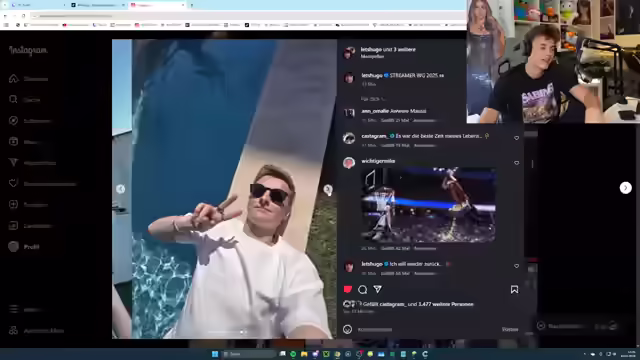Screen dimensions: 640x360
Task: Open ann_omalie commenter profile
Action: pyautogui.click(x=375, y=111)
